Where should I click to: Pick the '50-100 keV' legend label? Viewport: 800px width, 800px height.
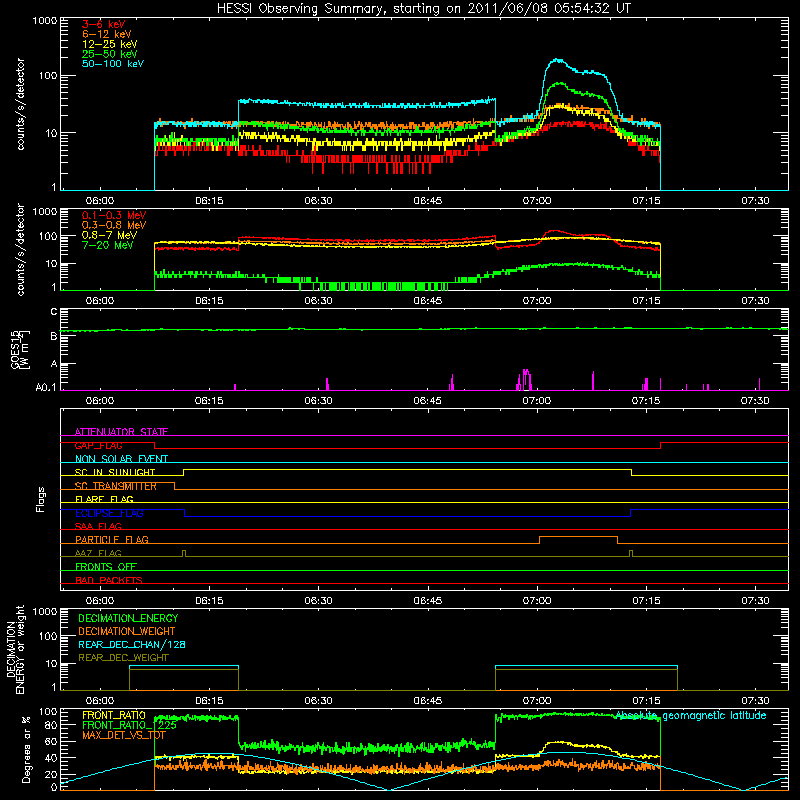113,64
